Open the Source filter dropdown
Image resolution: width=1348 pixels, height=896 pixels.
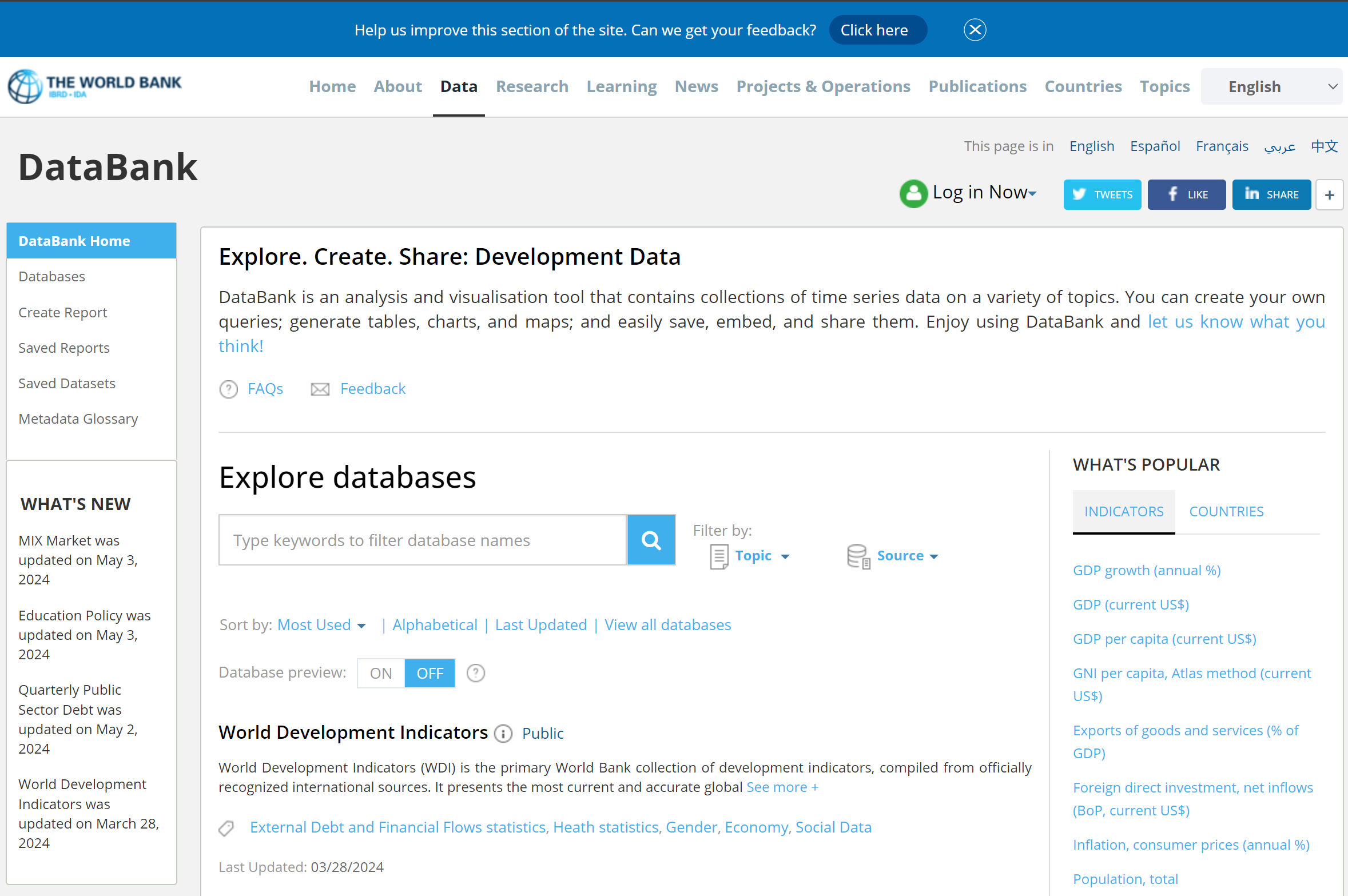[908, 556]
